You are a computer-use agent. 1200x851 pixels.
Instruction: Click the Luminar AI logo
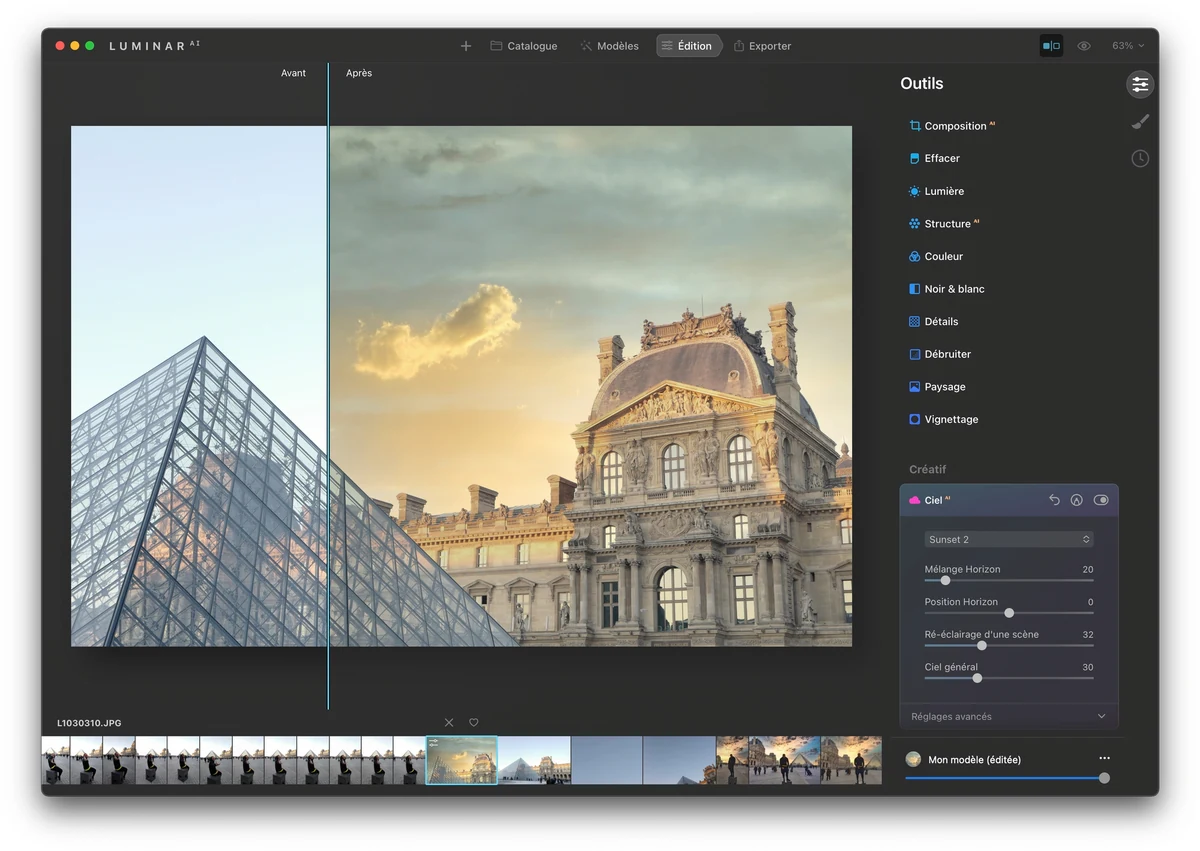(154, 46)
